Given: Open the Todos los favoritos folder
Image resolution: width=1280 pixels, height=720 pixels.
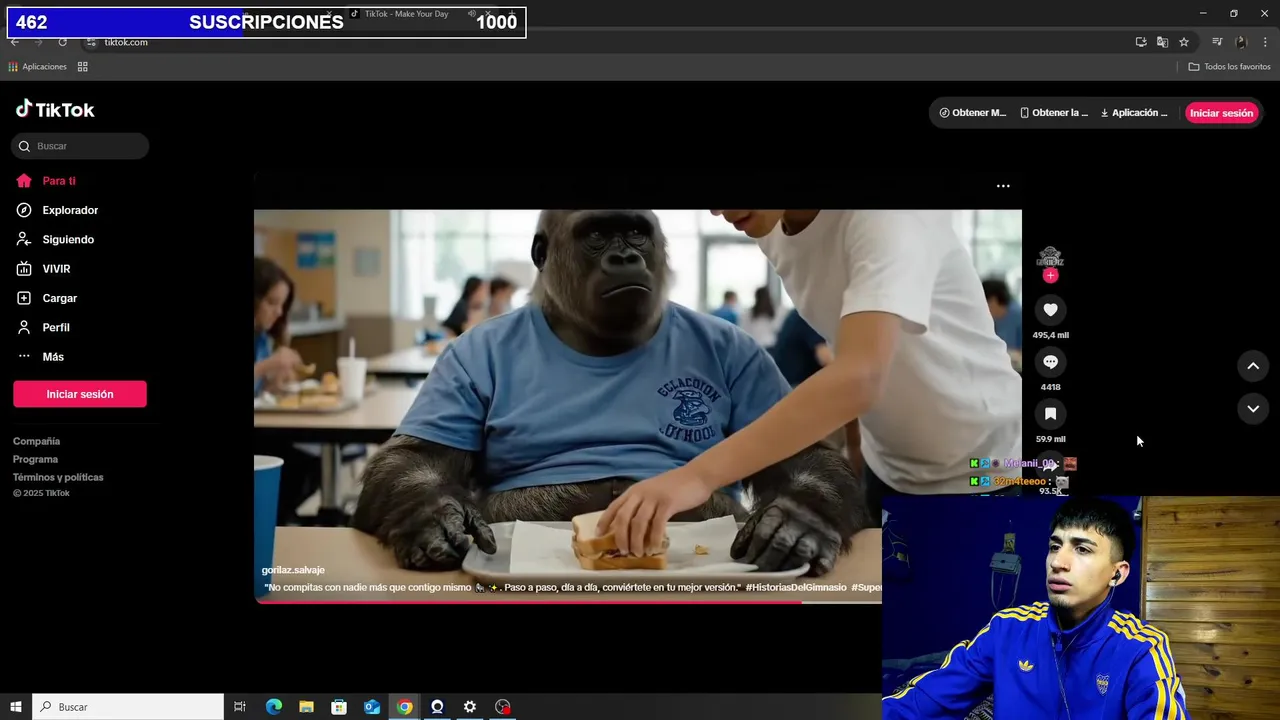Looking at the screenshot, I should pyautogui.click(x=1229, y=67).
